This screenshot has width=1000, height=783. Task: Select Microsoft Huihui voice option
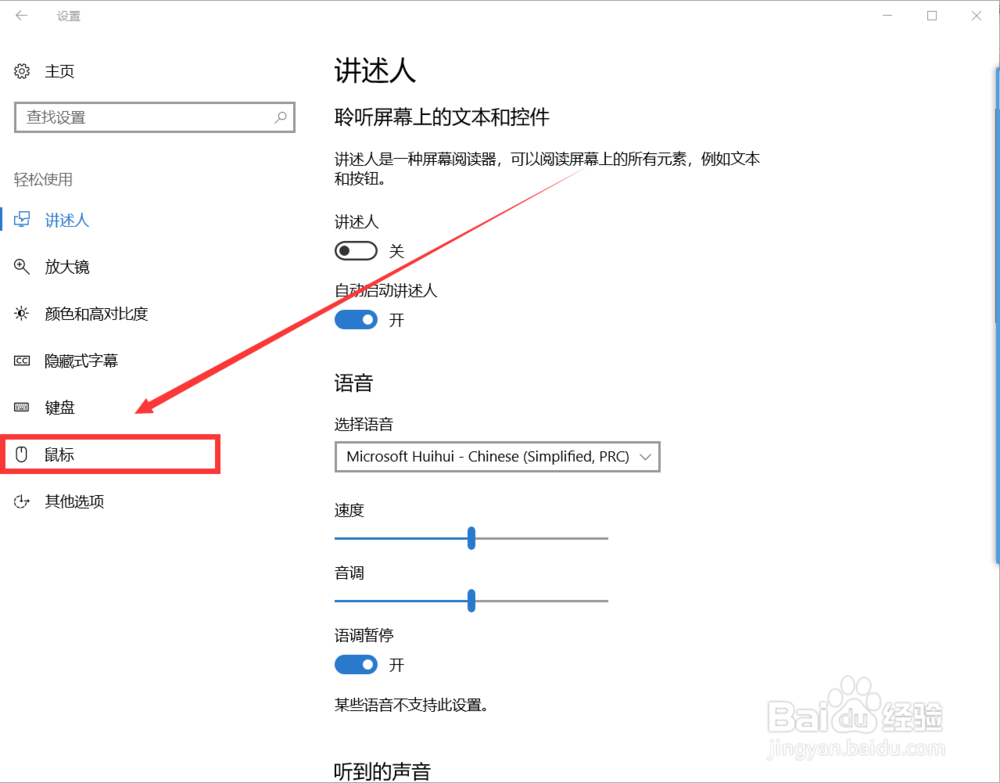tap(480, 457)
